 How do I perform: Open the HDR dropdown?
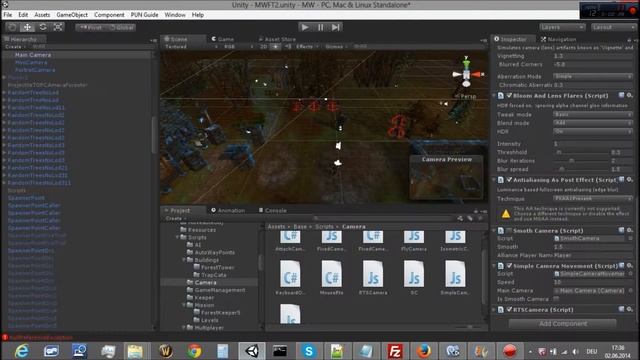(x=593, y=131)
